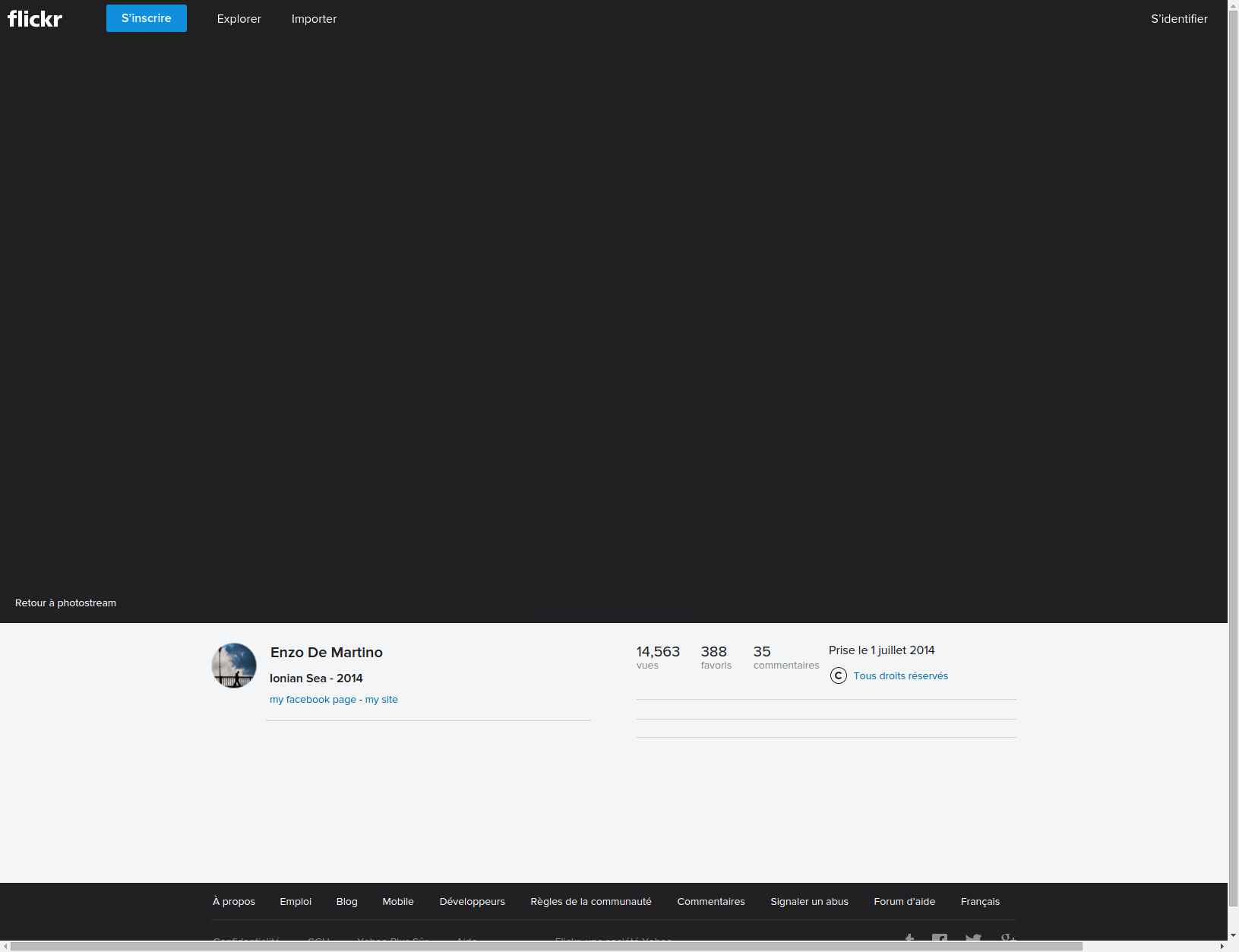The height and width of the screenshot is (952, 1239).
Task: Click the horizontal scrollbar at the bottom
Action: click(x=545, y=946)
